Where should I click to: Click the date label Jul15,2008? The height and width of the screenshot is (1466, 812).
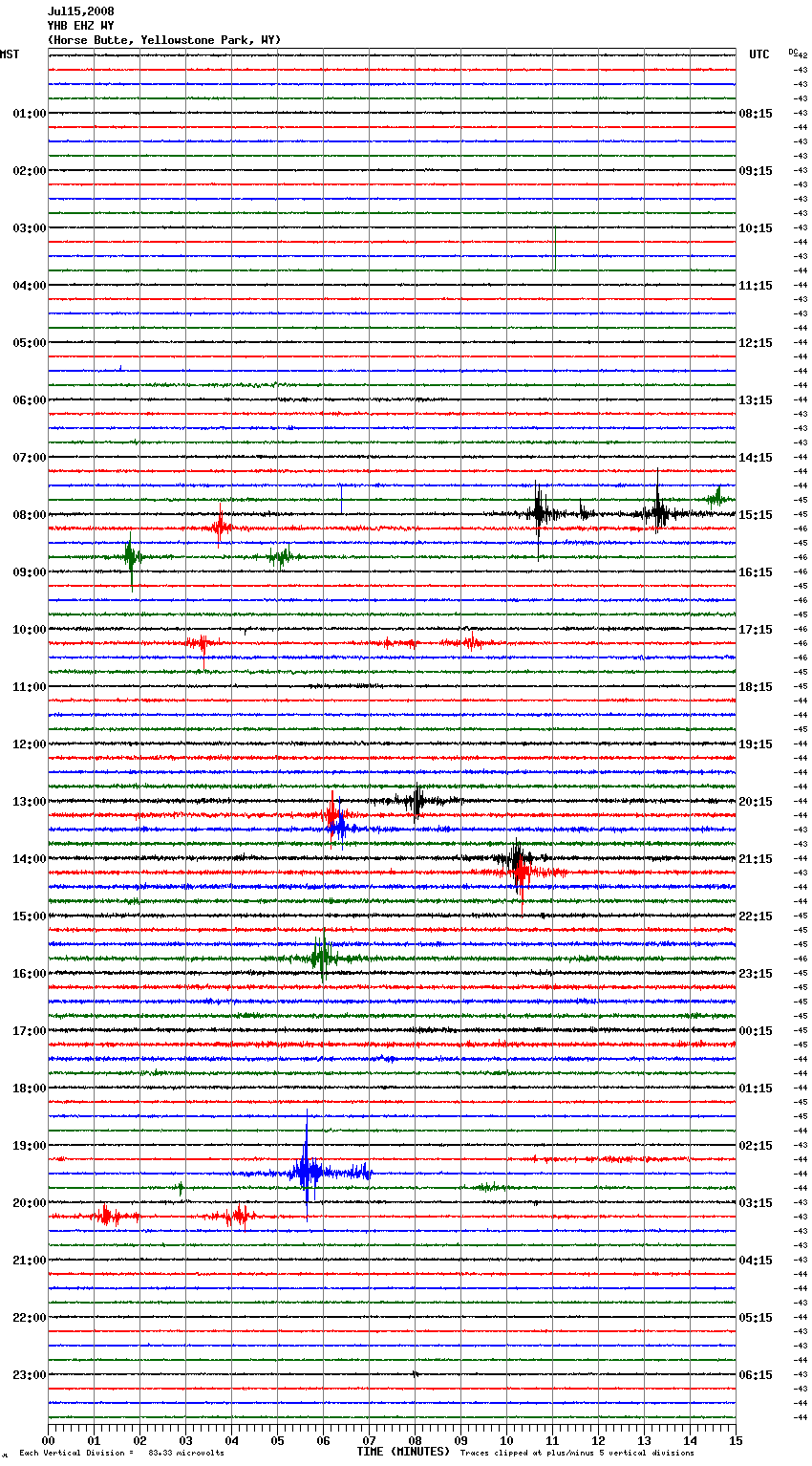pyautogui.click(x=81, y=11)
